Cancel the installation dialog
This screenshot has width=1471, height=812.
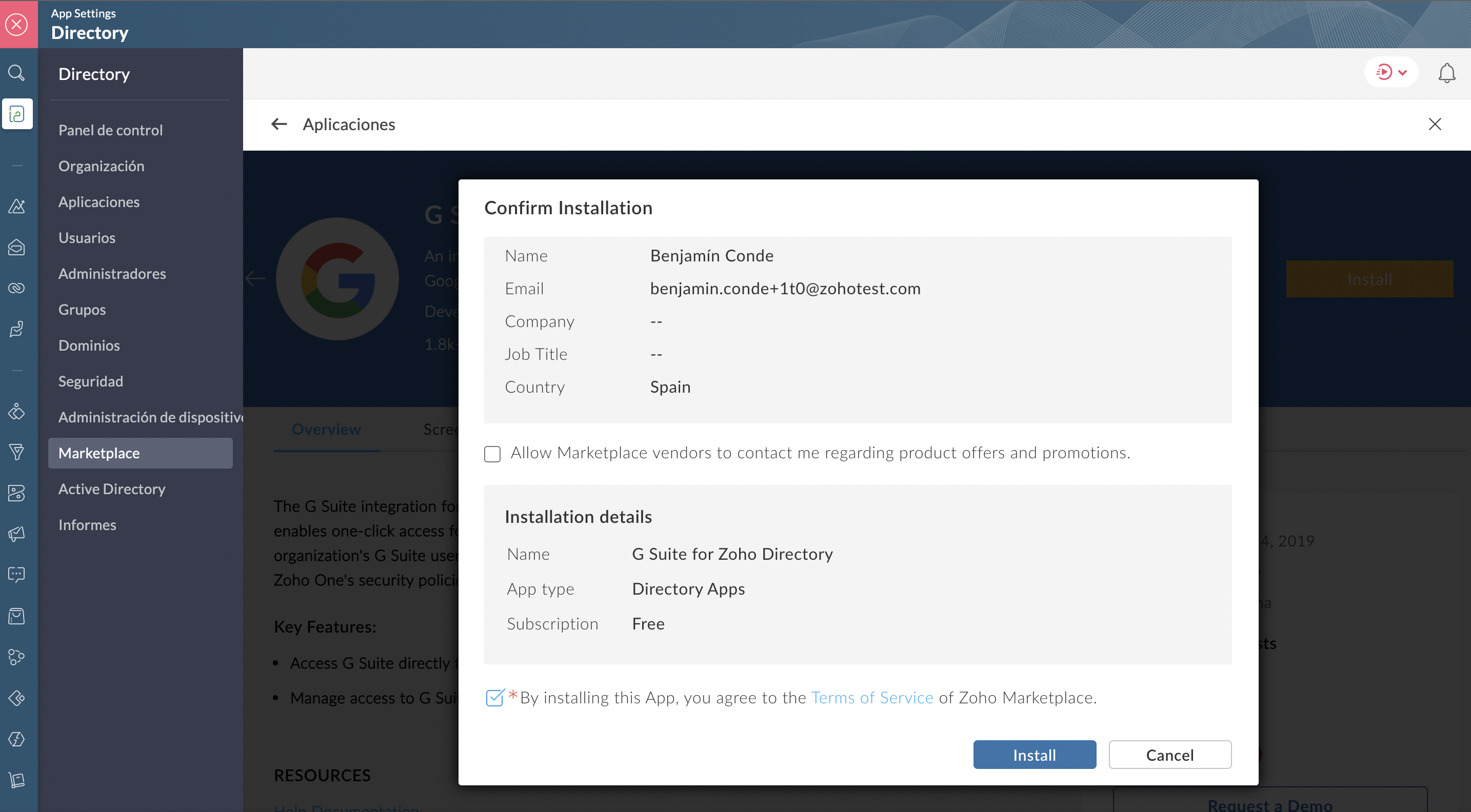point(1169,755)
